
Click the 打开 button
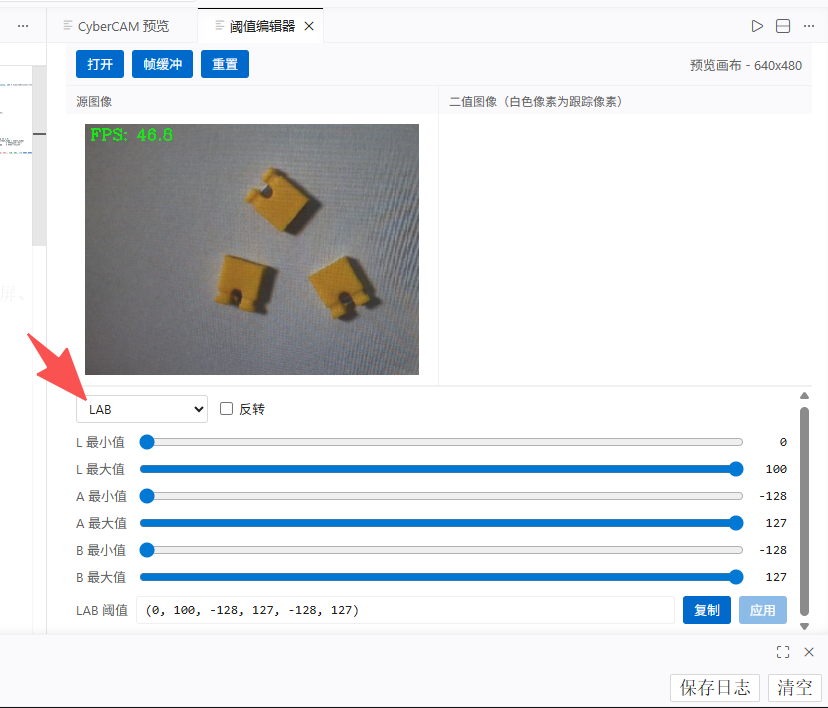pos(100,64)
